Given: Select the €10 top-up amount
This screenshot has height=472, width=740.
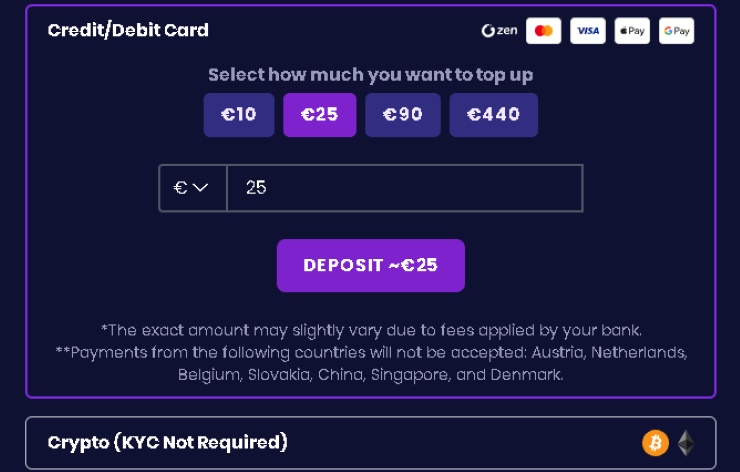Looking at the screenshot, I should 239,115.
